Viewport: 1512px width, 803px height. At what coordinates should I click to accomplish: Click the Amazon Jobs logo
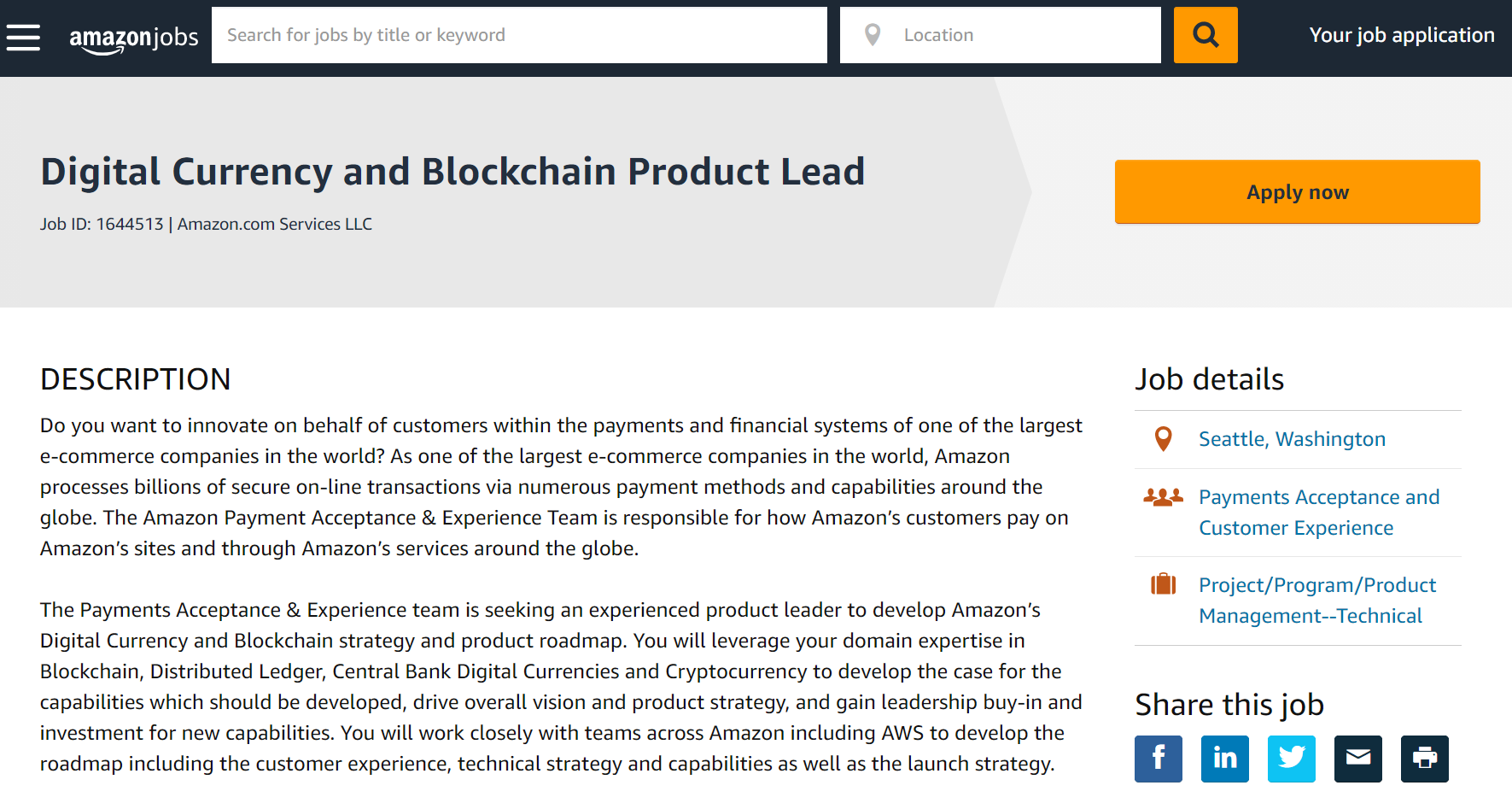(x=133, y=38)
